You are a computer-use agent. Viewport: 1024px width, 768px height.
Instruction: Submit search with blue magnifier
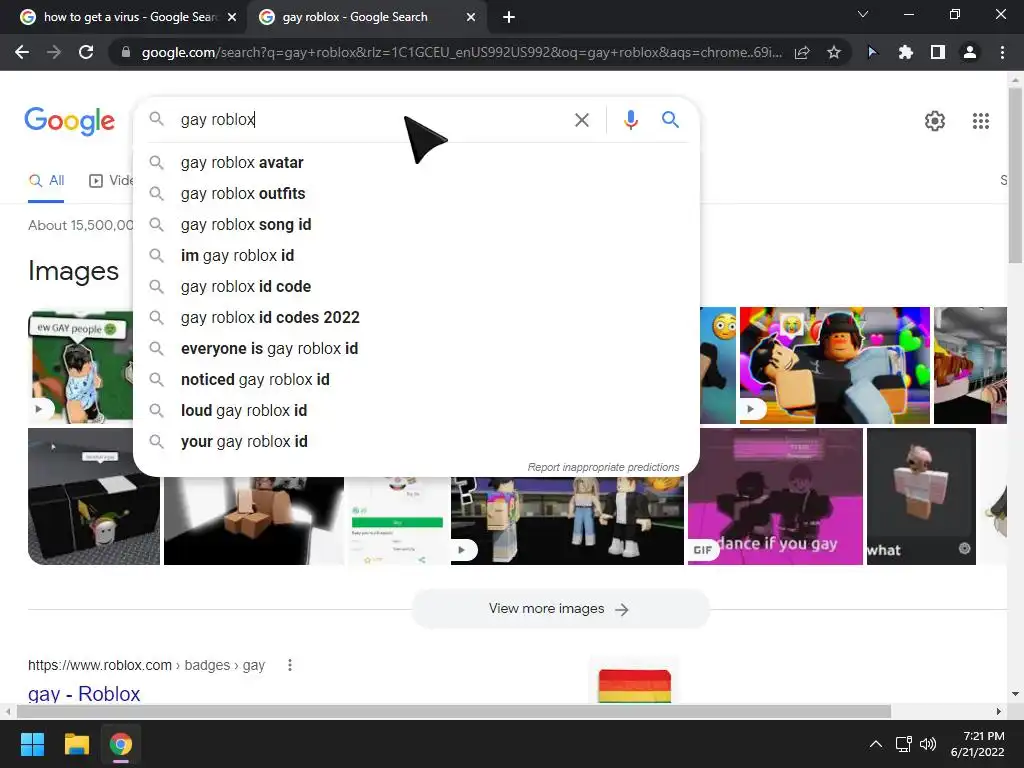point(670,120)
